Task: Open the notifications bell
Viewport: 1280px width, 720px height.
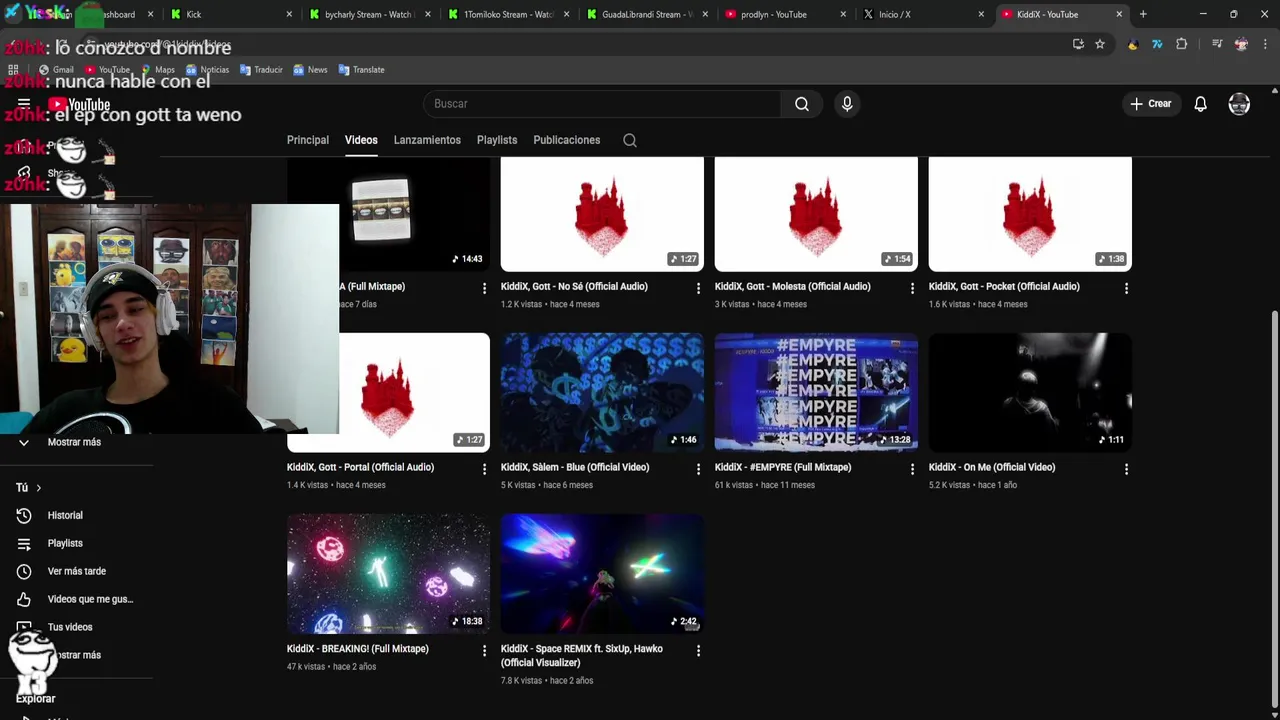Action: tap(1200, 104)
